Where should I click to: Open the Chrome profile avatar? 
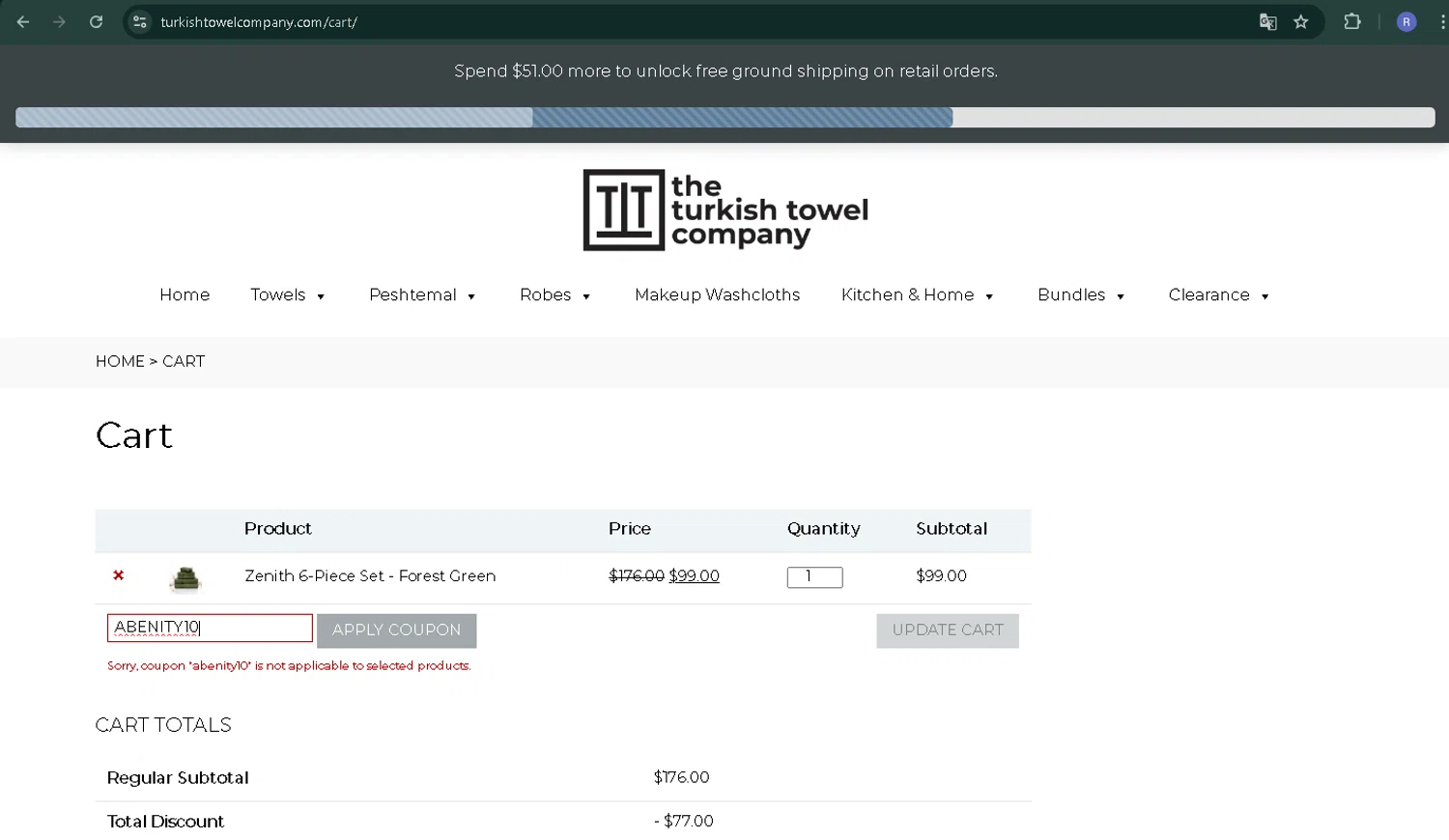tap(1406, 21)
